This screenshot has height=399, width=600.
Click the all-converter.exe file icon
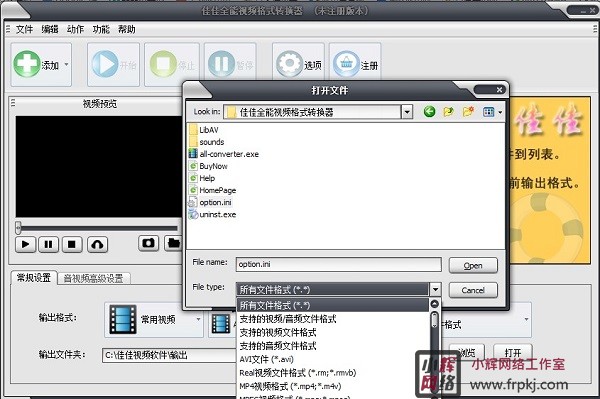point(193,154)
